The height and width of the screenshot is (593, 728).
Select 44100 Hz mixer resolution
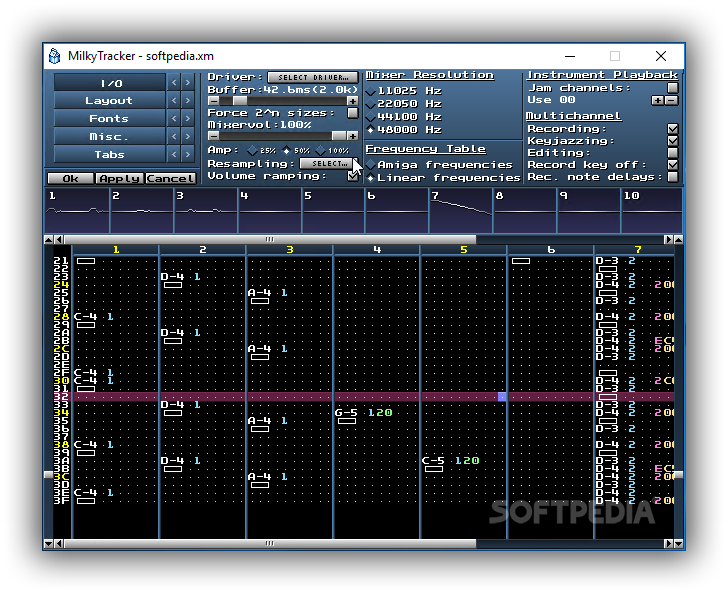[x=403, y=117]
